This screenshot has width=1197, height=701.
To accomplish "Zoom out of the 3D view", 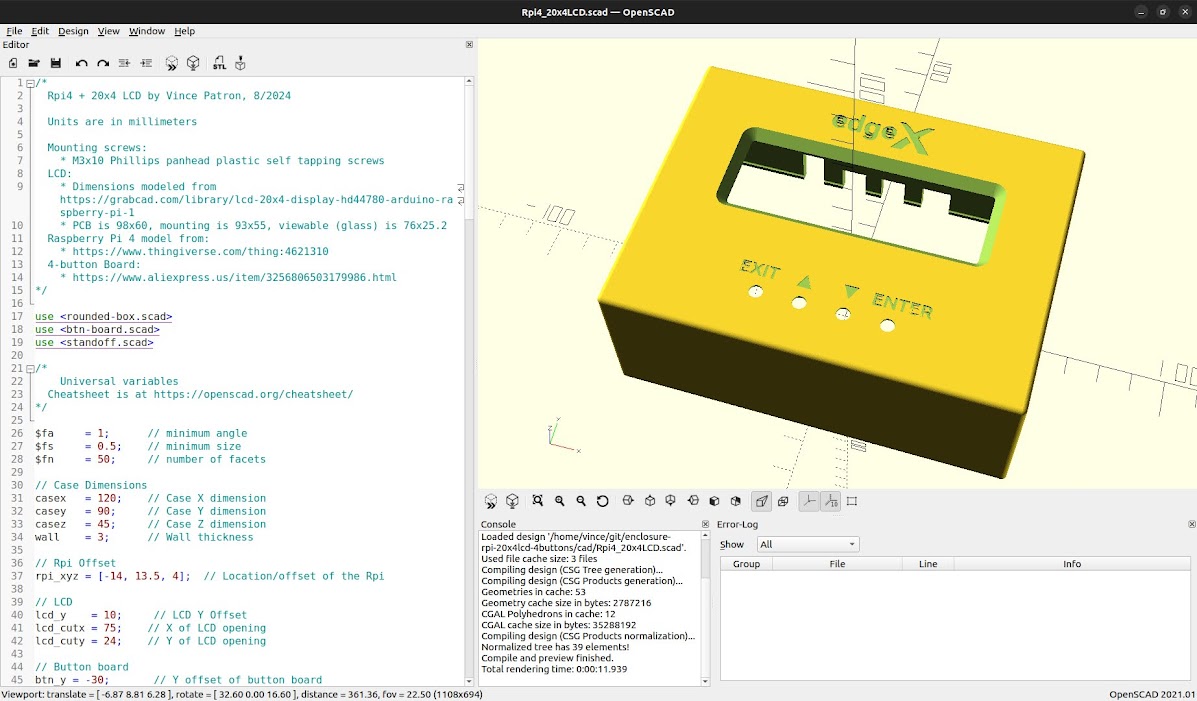I will [581, 501].
